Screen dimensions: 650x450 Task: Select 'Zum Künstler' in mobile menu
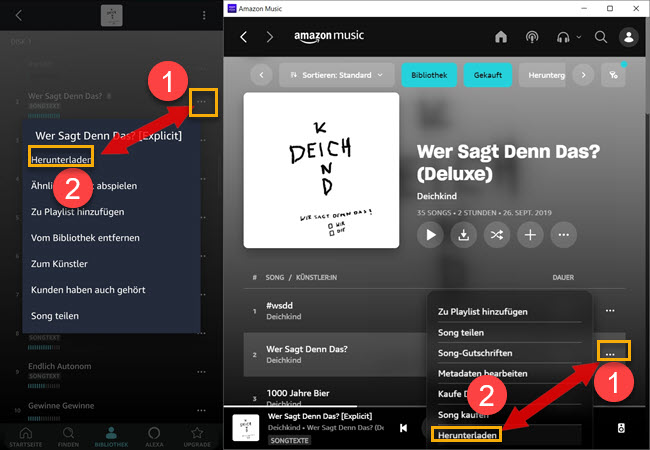(59, 264)
